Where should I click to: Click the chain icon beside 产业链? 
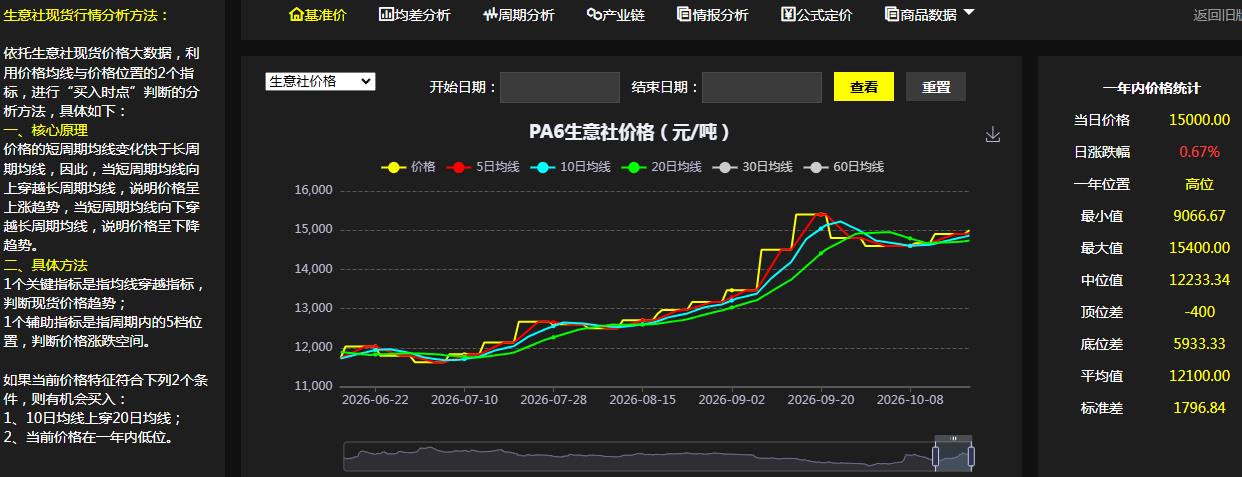594,14
